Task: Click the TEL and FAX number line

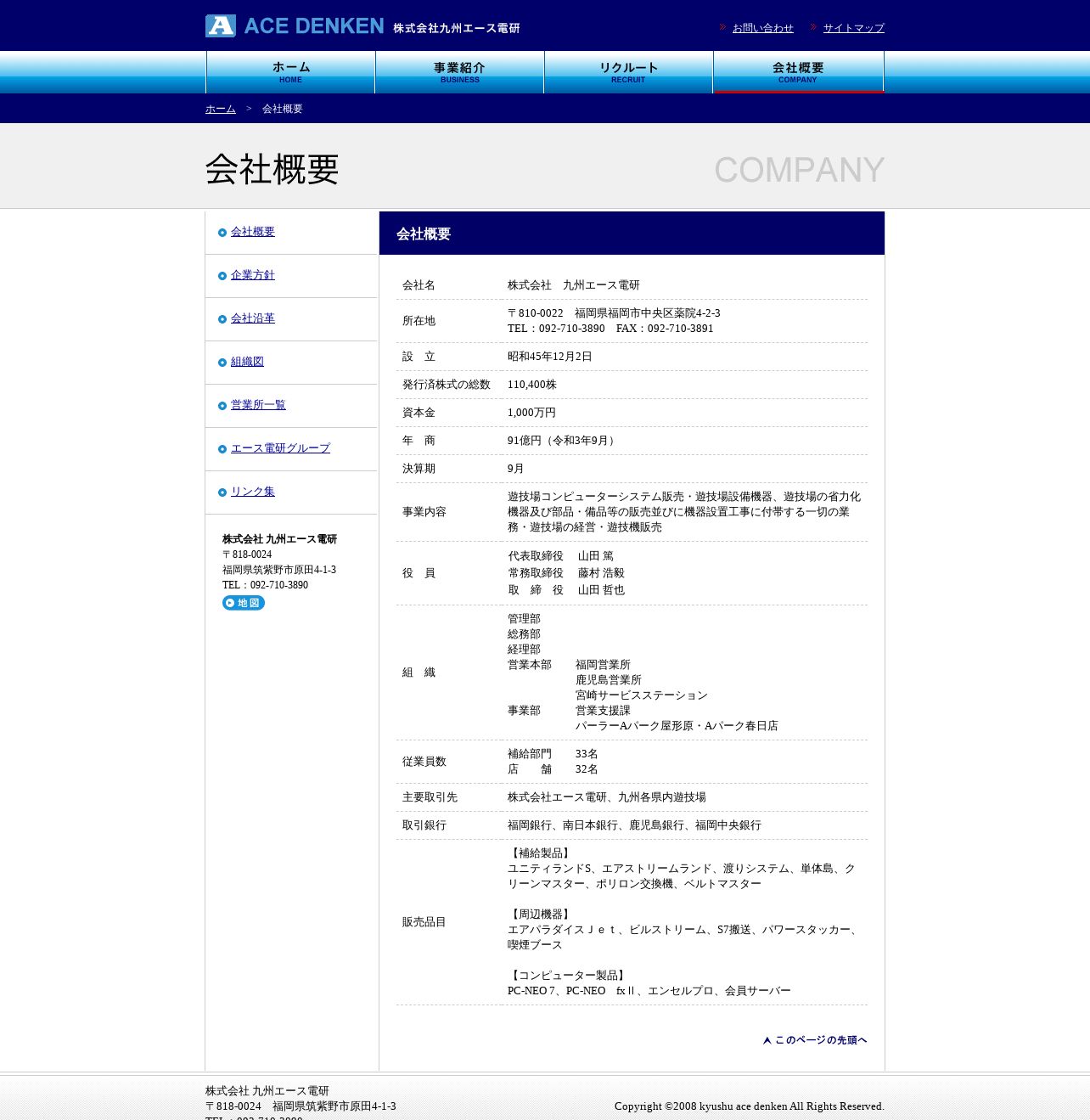Action: click(610, 329)
